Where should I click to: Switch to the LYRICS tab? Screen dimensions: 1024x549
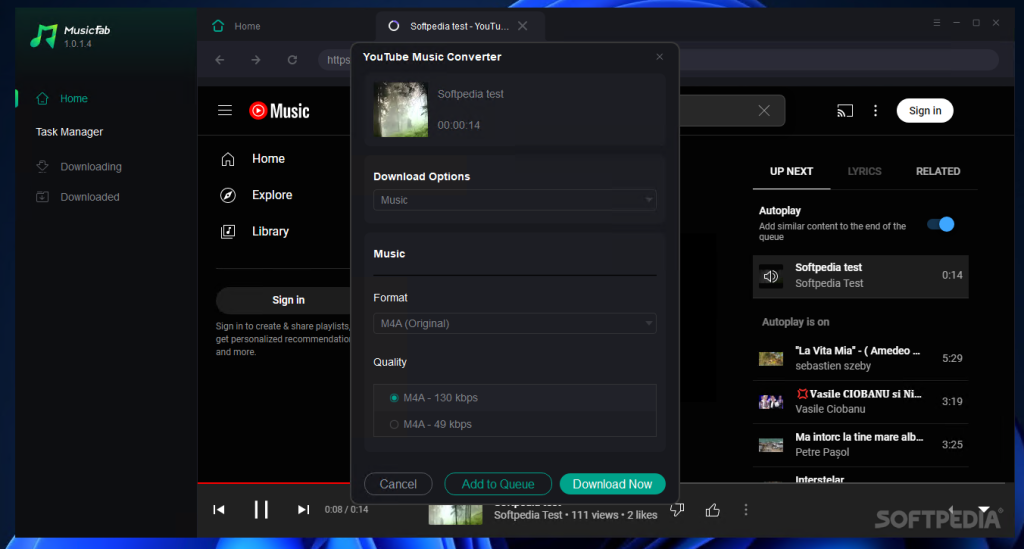point(864,171)
